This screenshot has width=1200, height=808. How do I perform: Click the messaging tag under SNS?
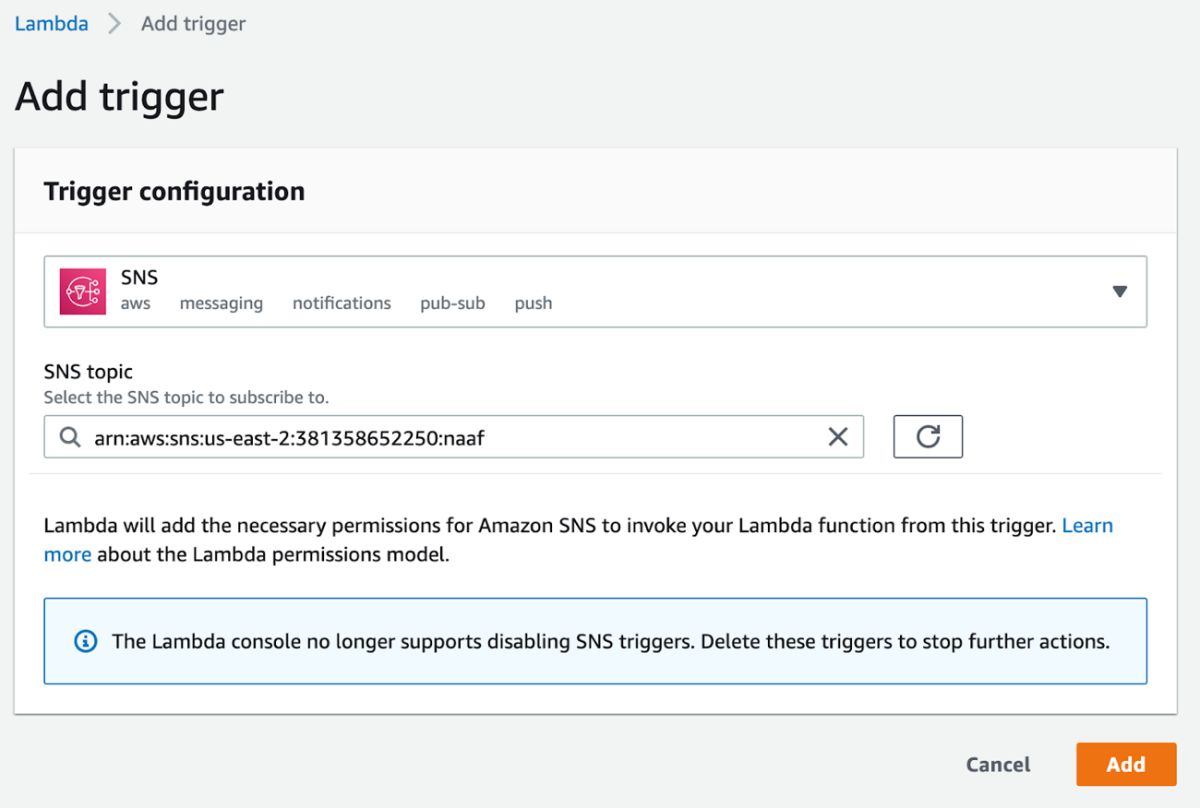221,303
